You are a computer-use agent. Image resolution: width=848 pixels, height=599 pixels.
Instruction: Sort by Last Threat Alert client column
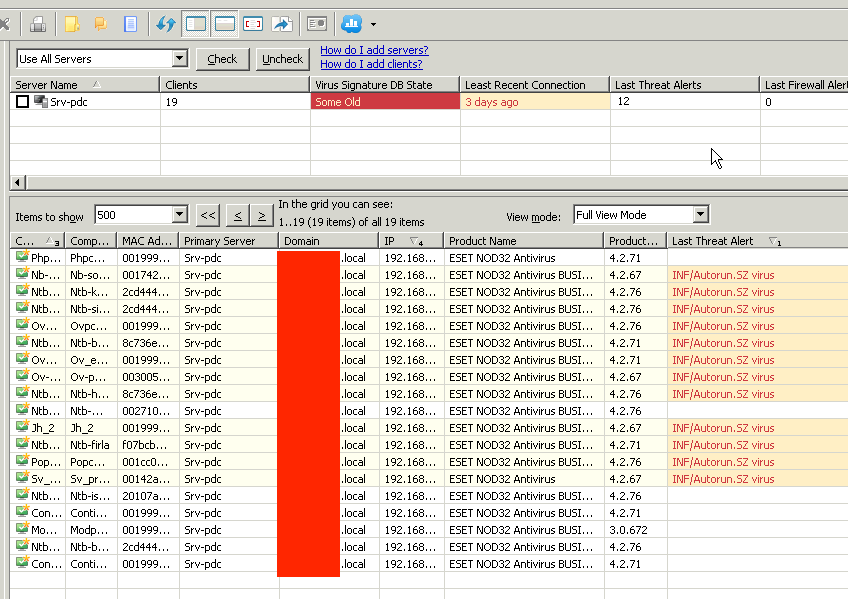757,241
